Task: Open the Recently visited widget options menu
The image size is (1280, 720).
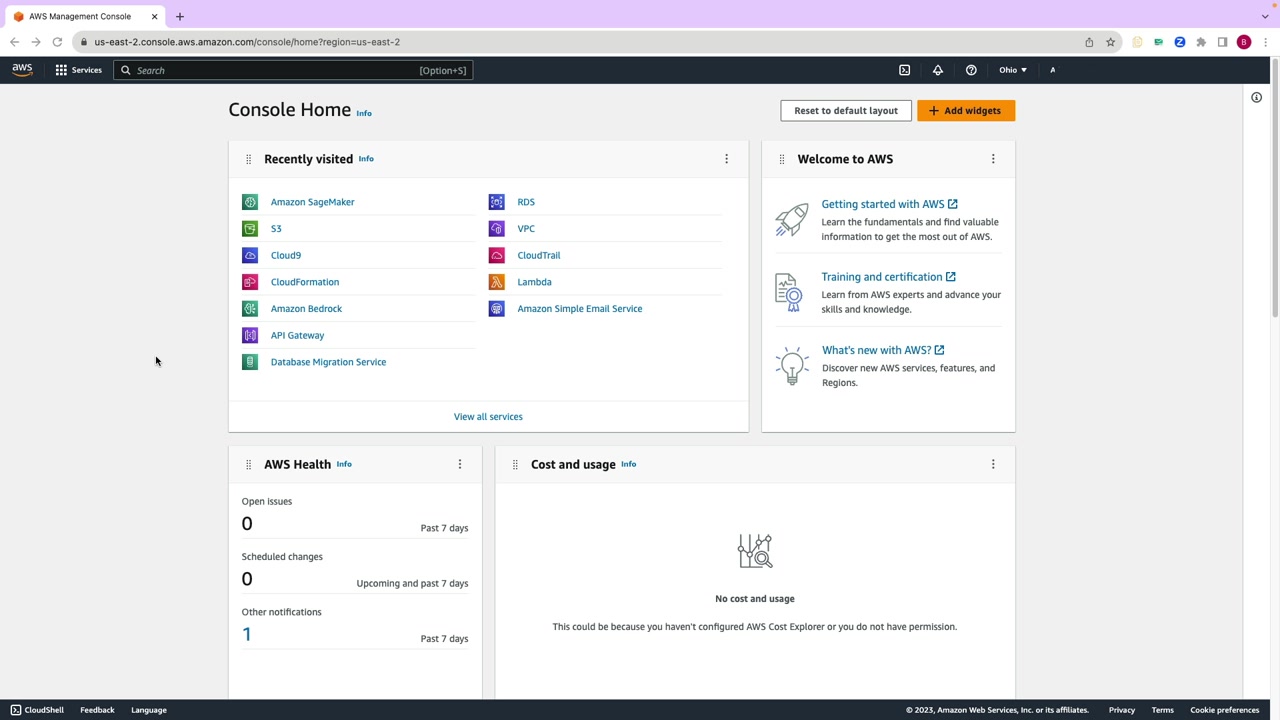Action: click(727, 159)
